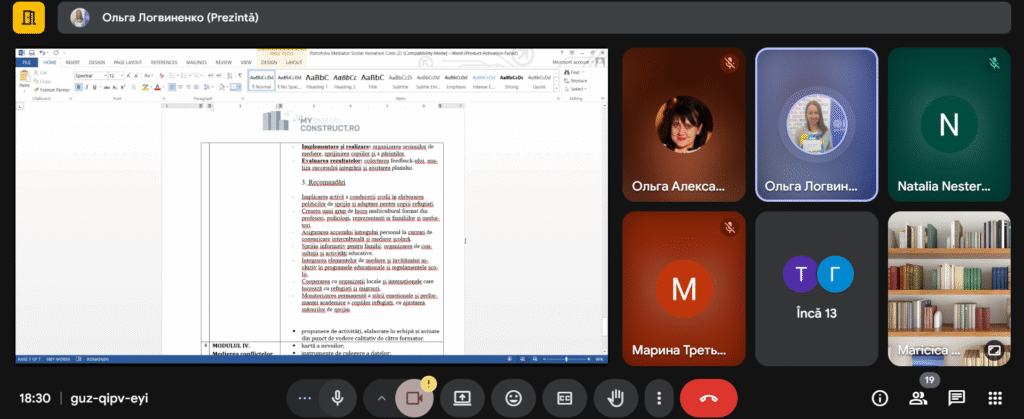
Task: Click the yellow door icon at top left
Action: [29, 18]
